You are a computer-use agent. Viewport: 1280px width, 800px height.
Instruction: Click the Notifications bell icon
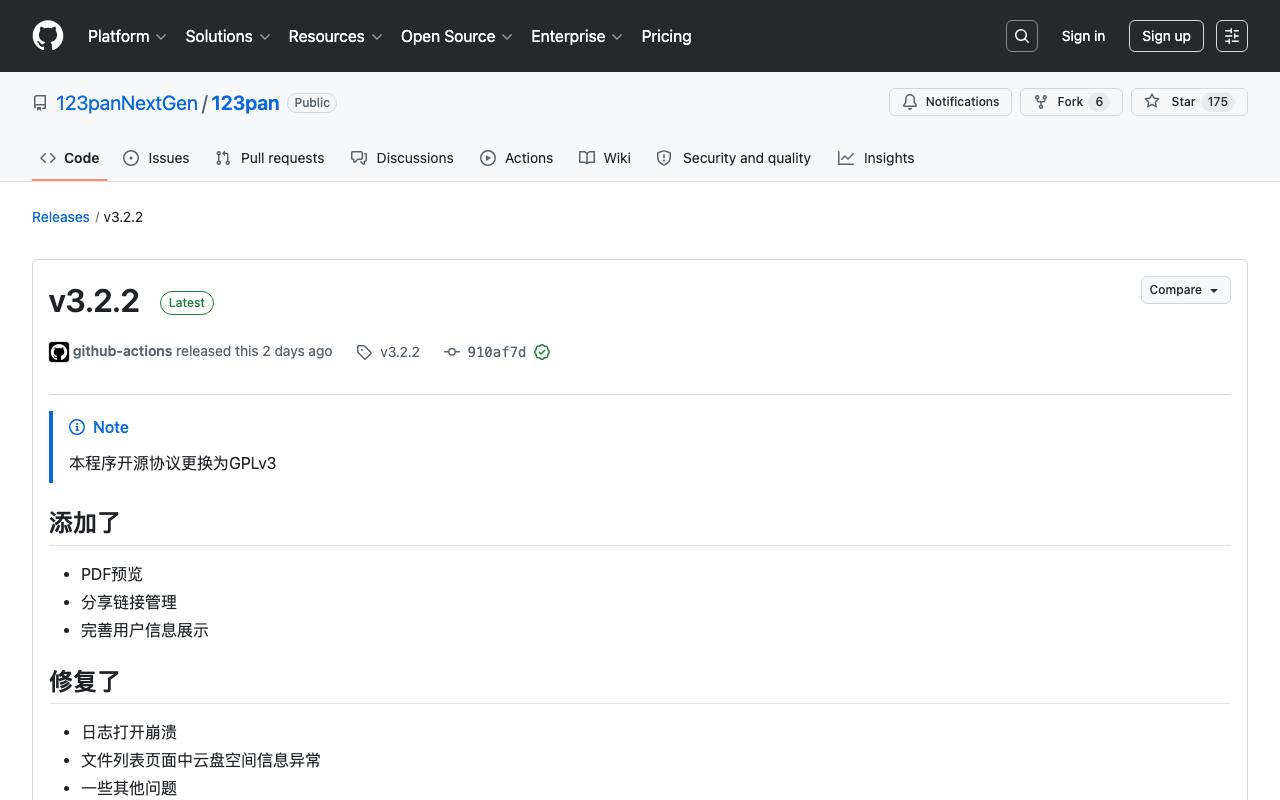pos(910,102)
